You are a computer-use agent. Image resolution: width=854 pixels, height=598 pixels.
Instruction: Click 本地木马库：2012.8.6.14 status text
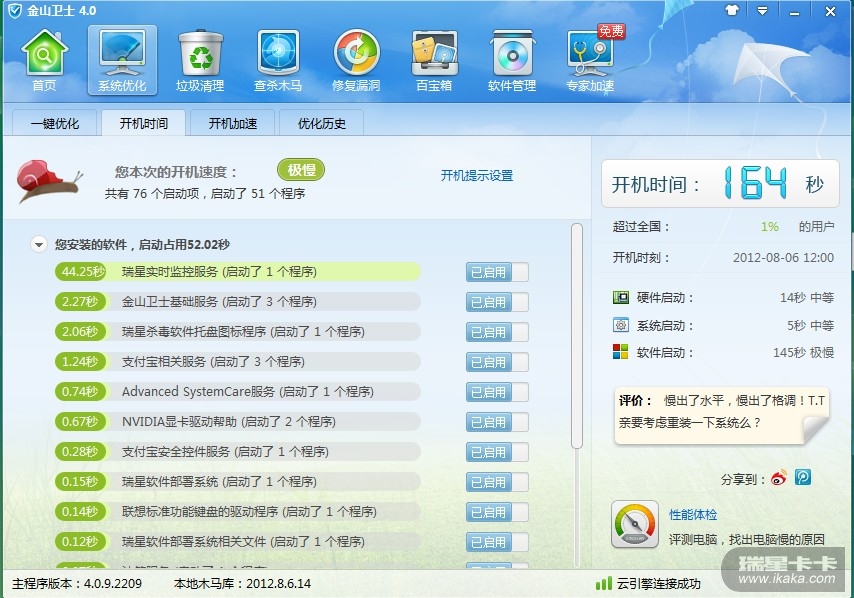pyautogui.click(x=242, y=584)
